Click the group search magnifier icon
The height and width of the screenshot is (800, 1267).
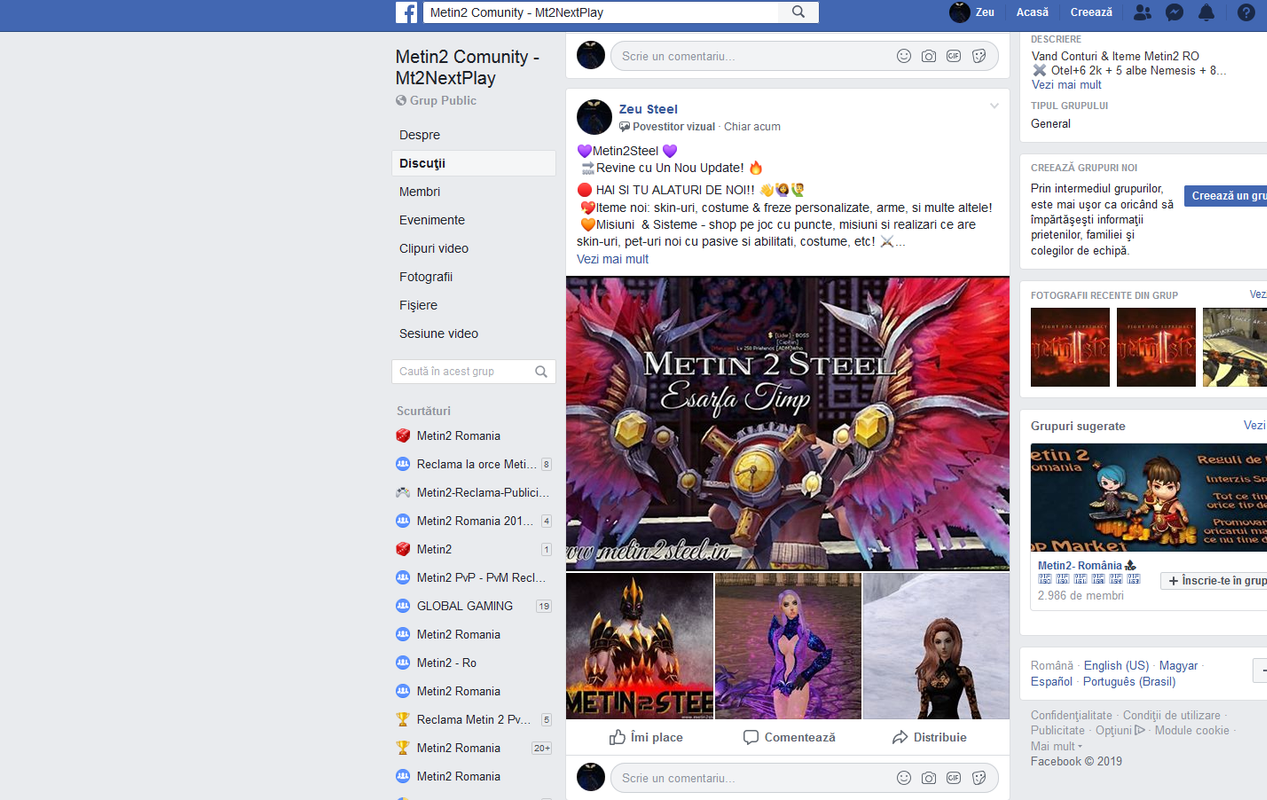pos(541,371)
